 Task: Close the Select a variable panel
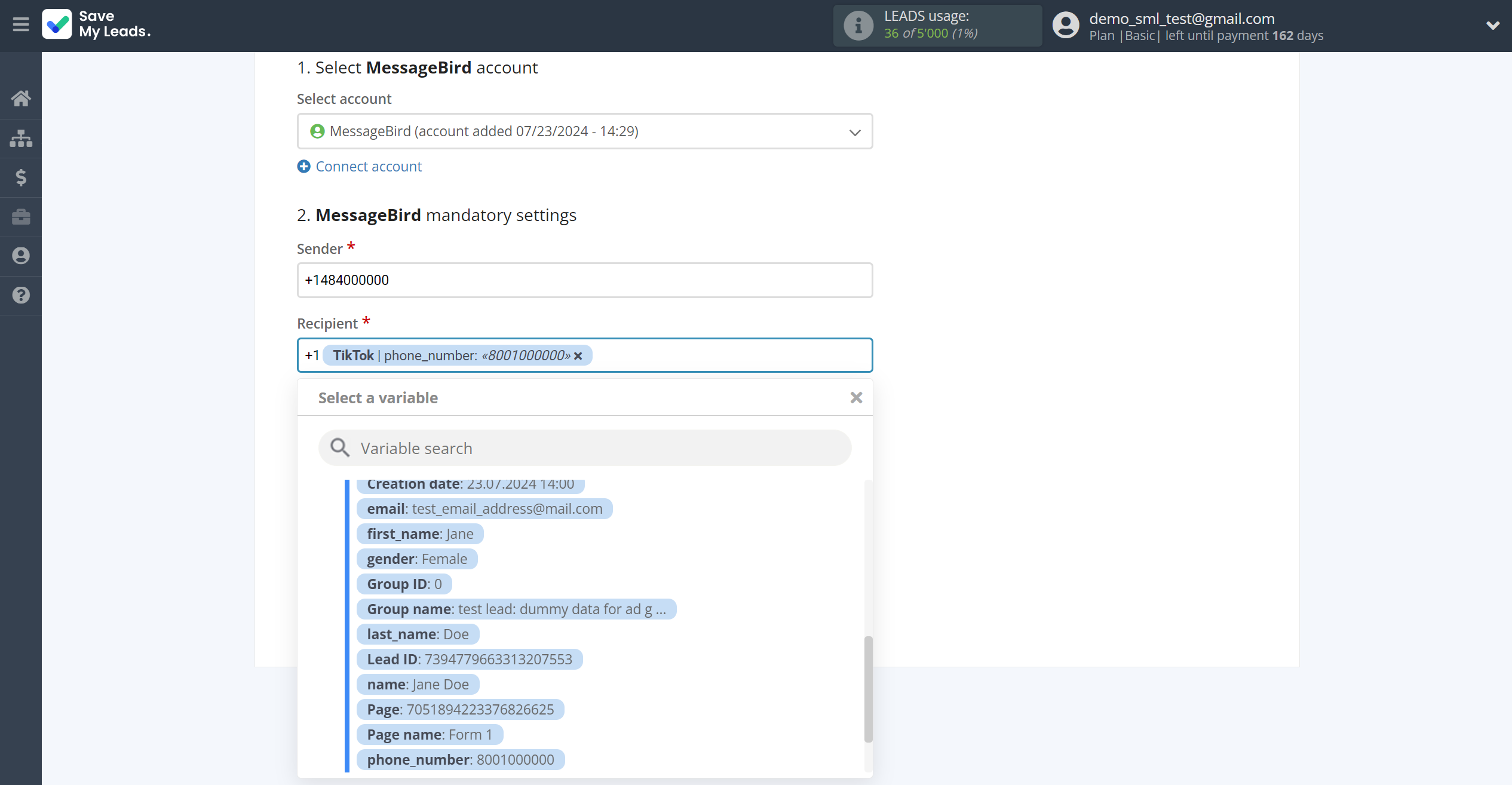coord(856,398)
